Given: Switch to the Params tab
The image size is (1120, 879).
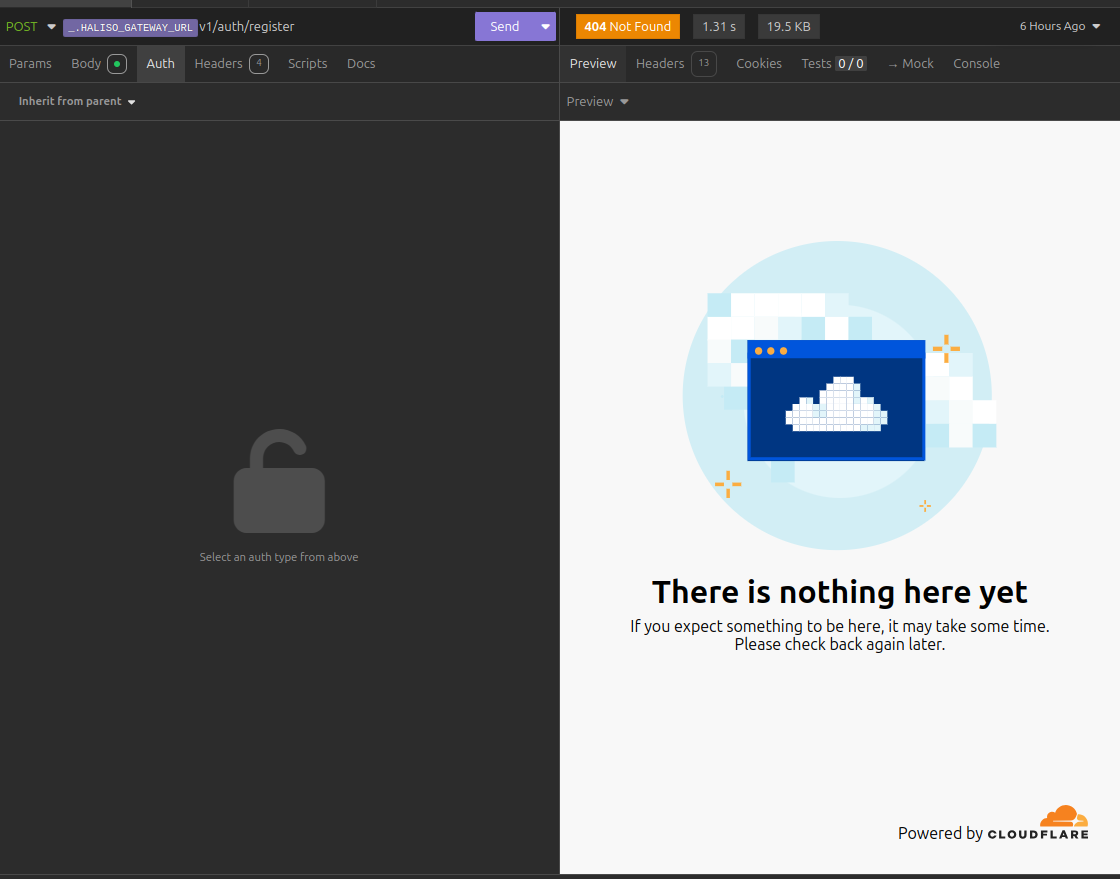Looking at the screenshot, I should (x=30, y=64).
